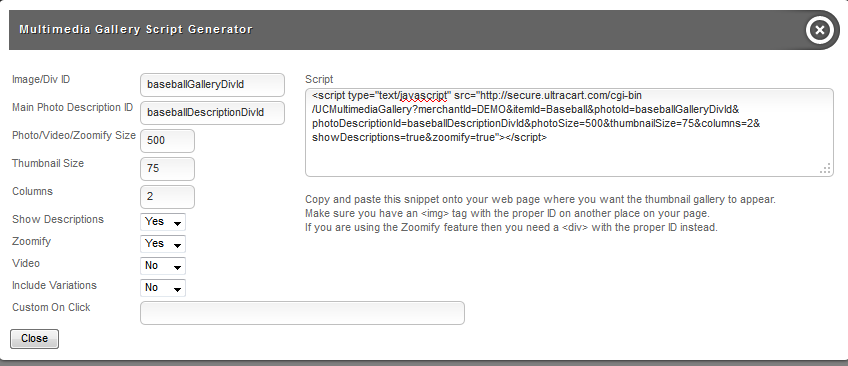This screenshot has width=848, height=366.
Task: Open the Show Descriptions dropdown
Action: pyautogui.click(x=163, y=222)
